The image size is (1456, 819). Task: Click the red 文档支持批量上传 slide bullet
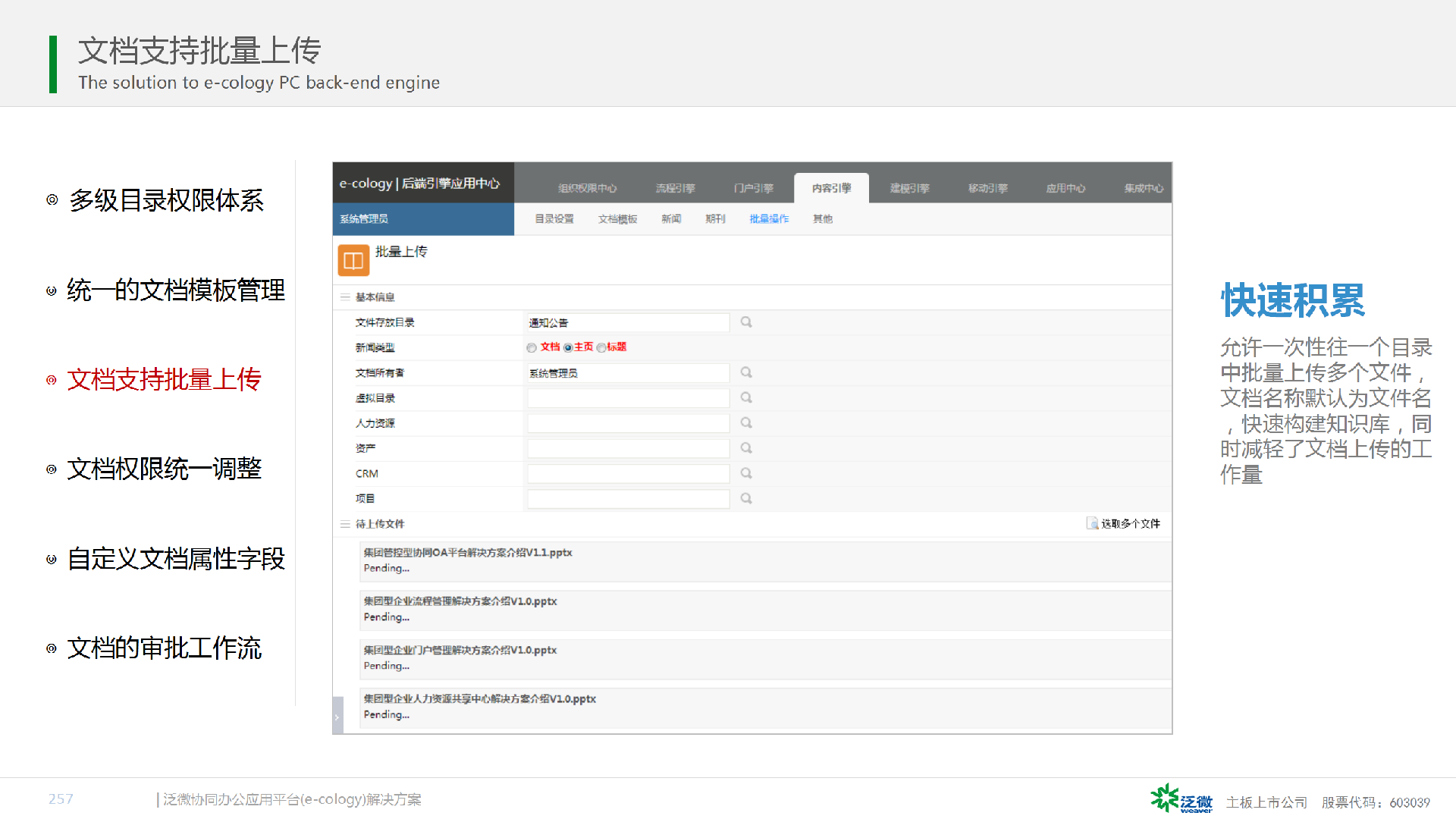point(164,379)
